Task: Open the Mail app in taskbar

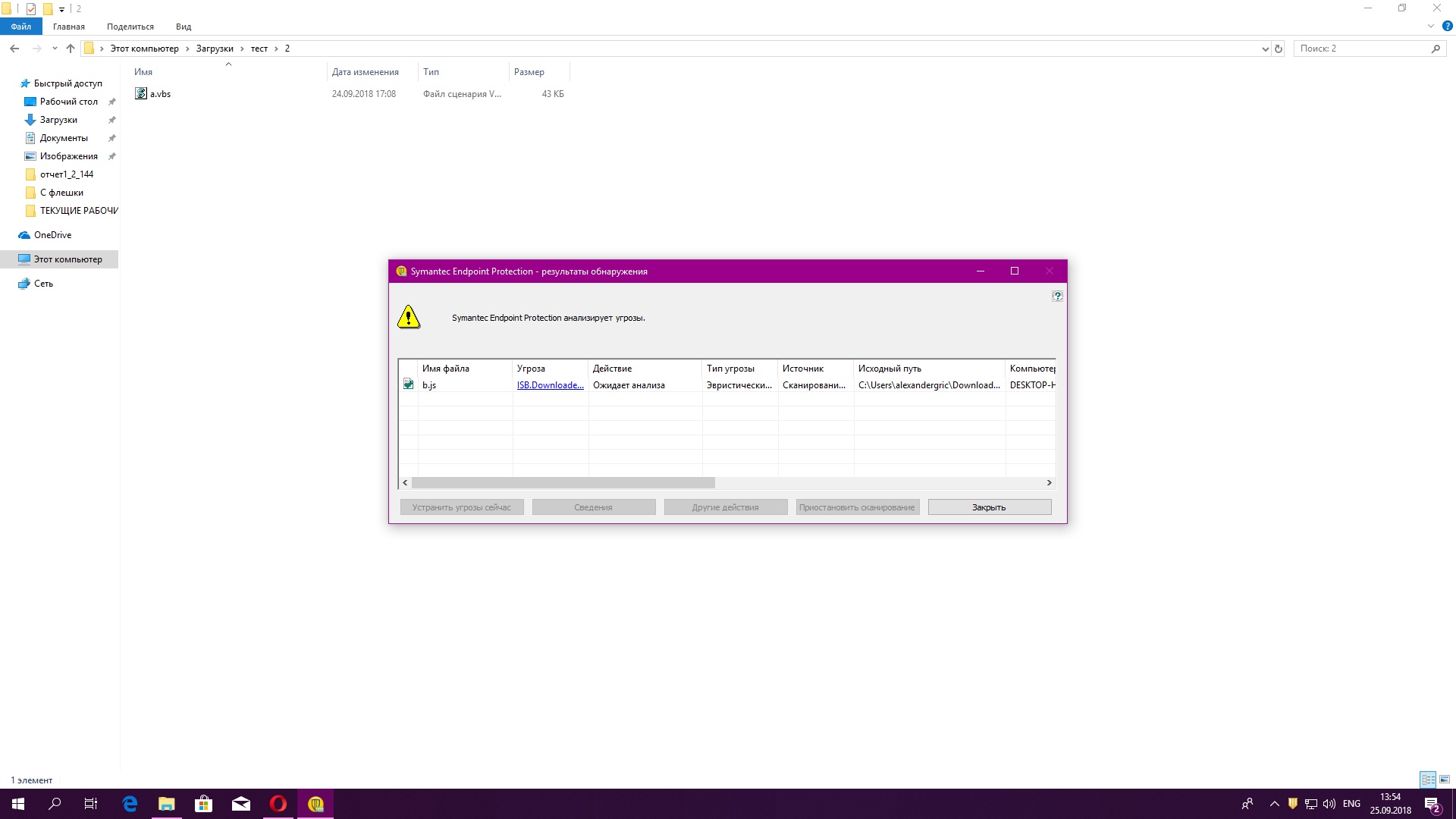Action: 241,804
